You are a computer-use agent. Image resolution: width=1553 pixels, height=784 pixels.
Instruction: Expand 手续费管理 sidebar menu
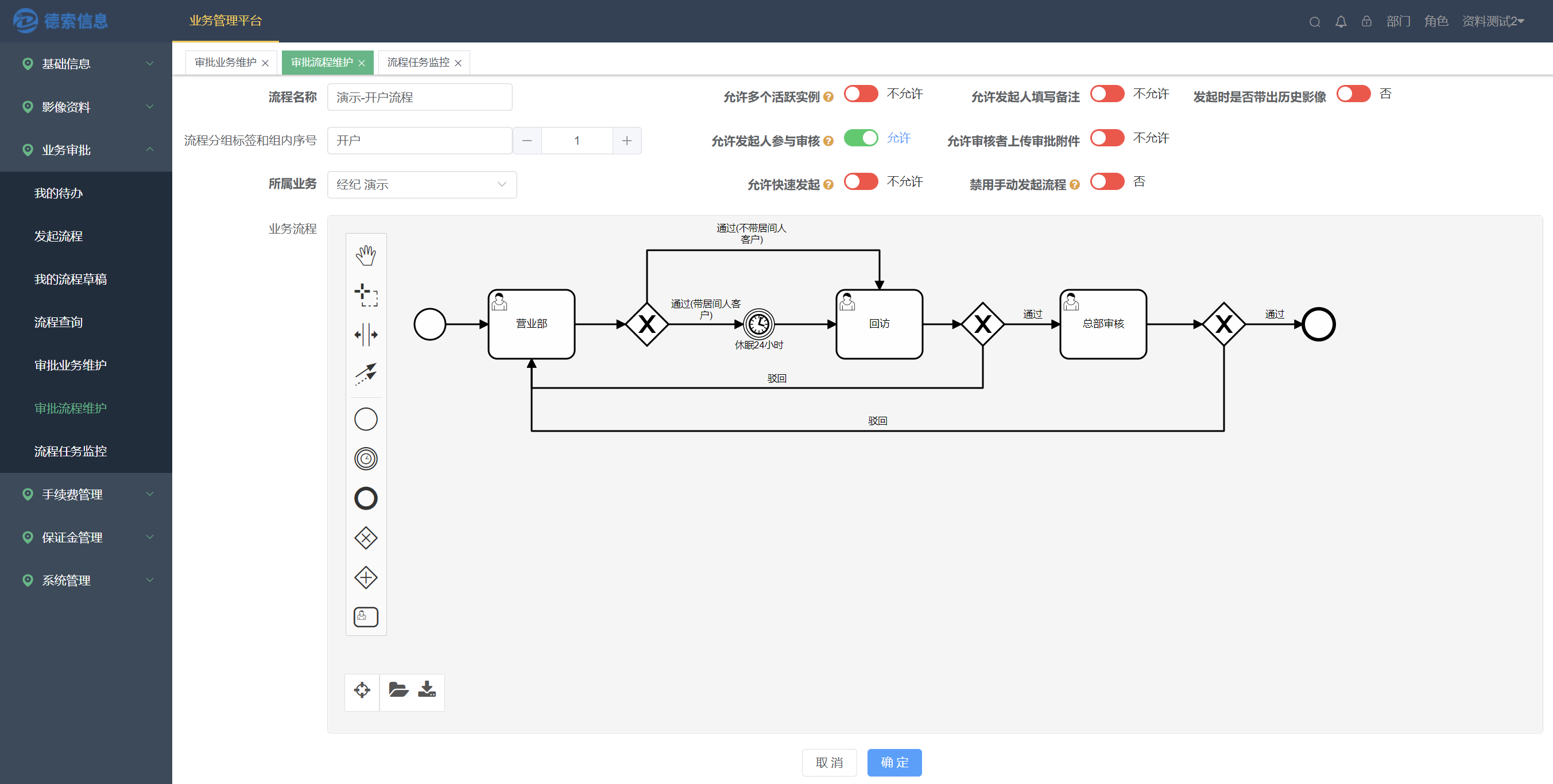tap(86, 494)
